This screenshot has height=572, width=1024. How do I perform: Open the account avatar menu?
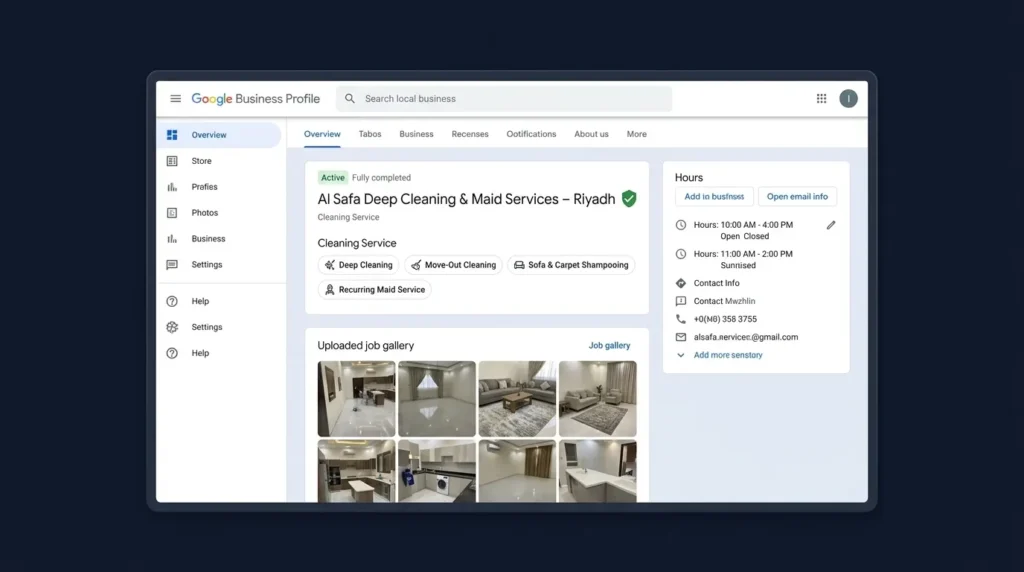tap(848, 99)
